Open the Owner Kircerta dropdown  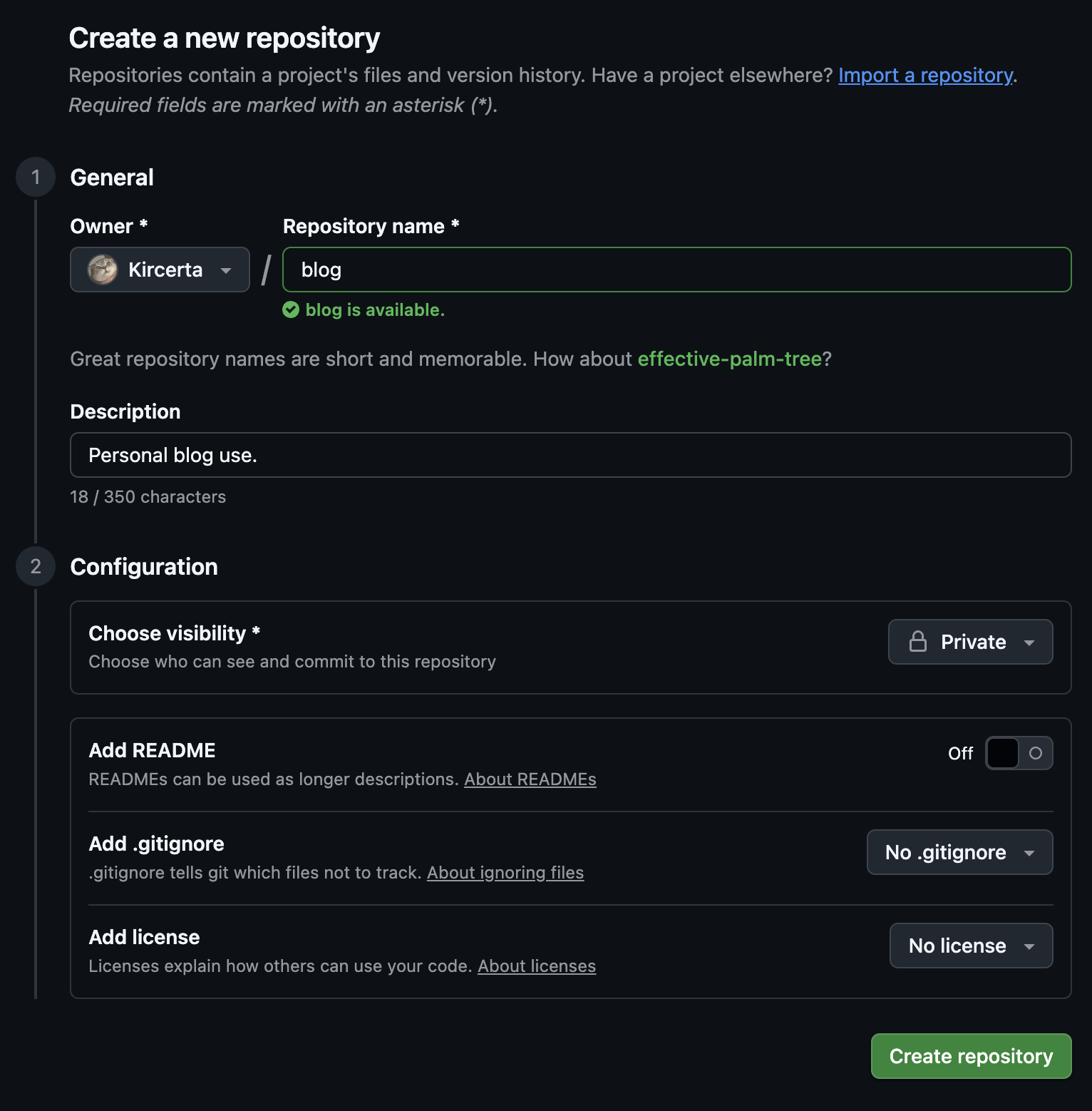coord(160,270)
